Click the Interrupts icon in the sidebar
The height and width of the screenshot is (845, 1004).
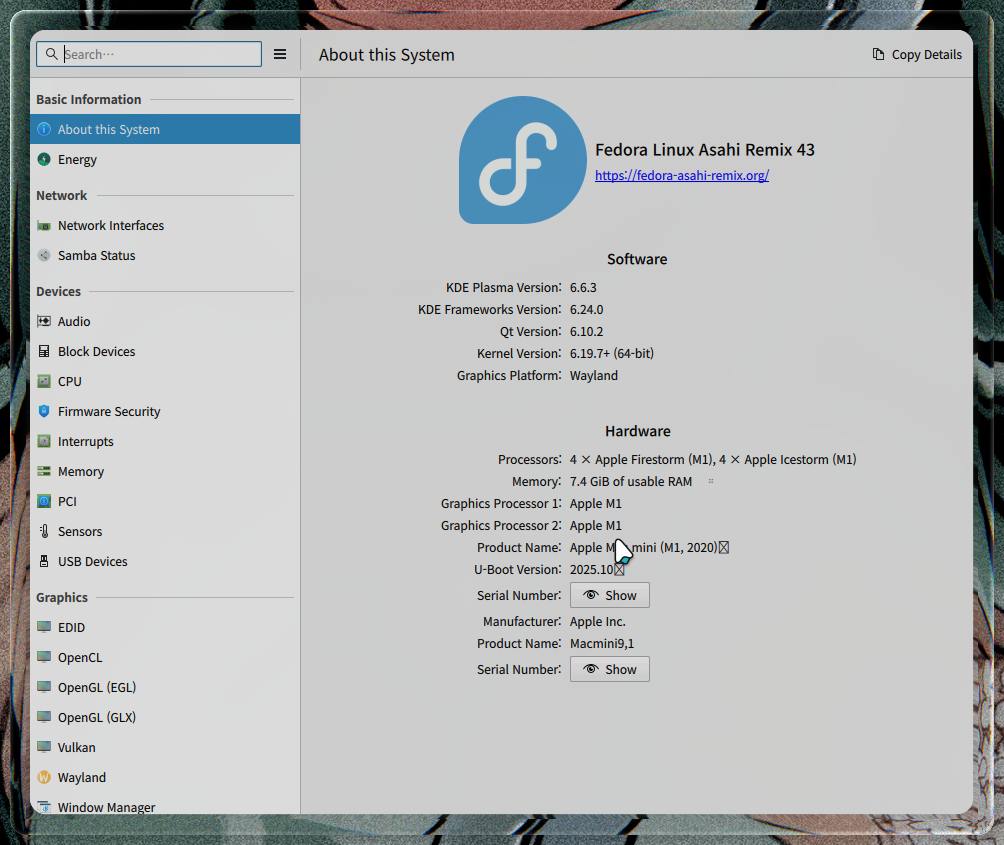click(44, 442)
